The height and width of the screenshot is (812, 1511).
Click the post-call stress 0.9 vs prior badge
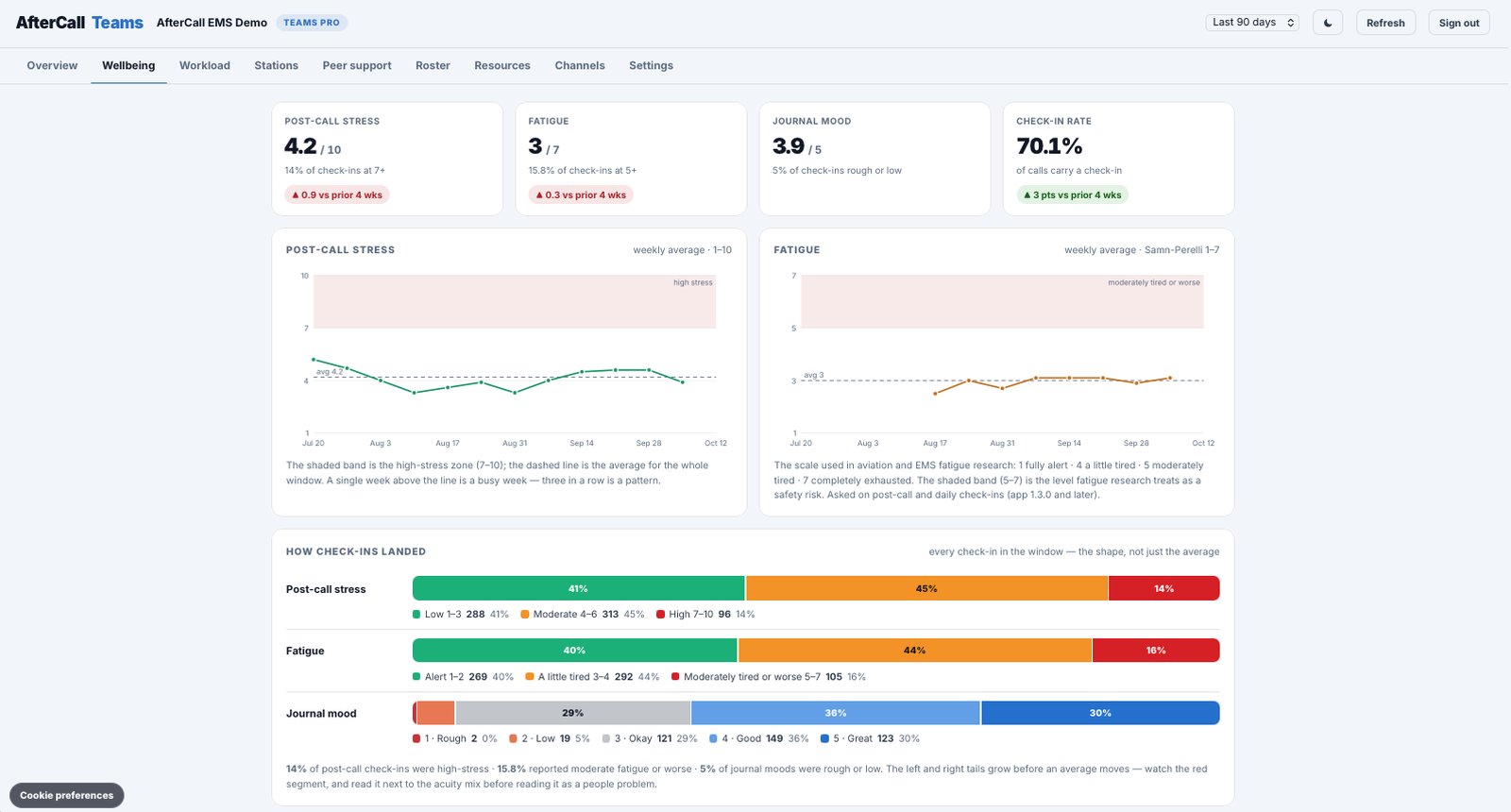(x=337, y=195)
